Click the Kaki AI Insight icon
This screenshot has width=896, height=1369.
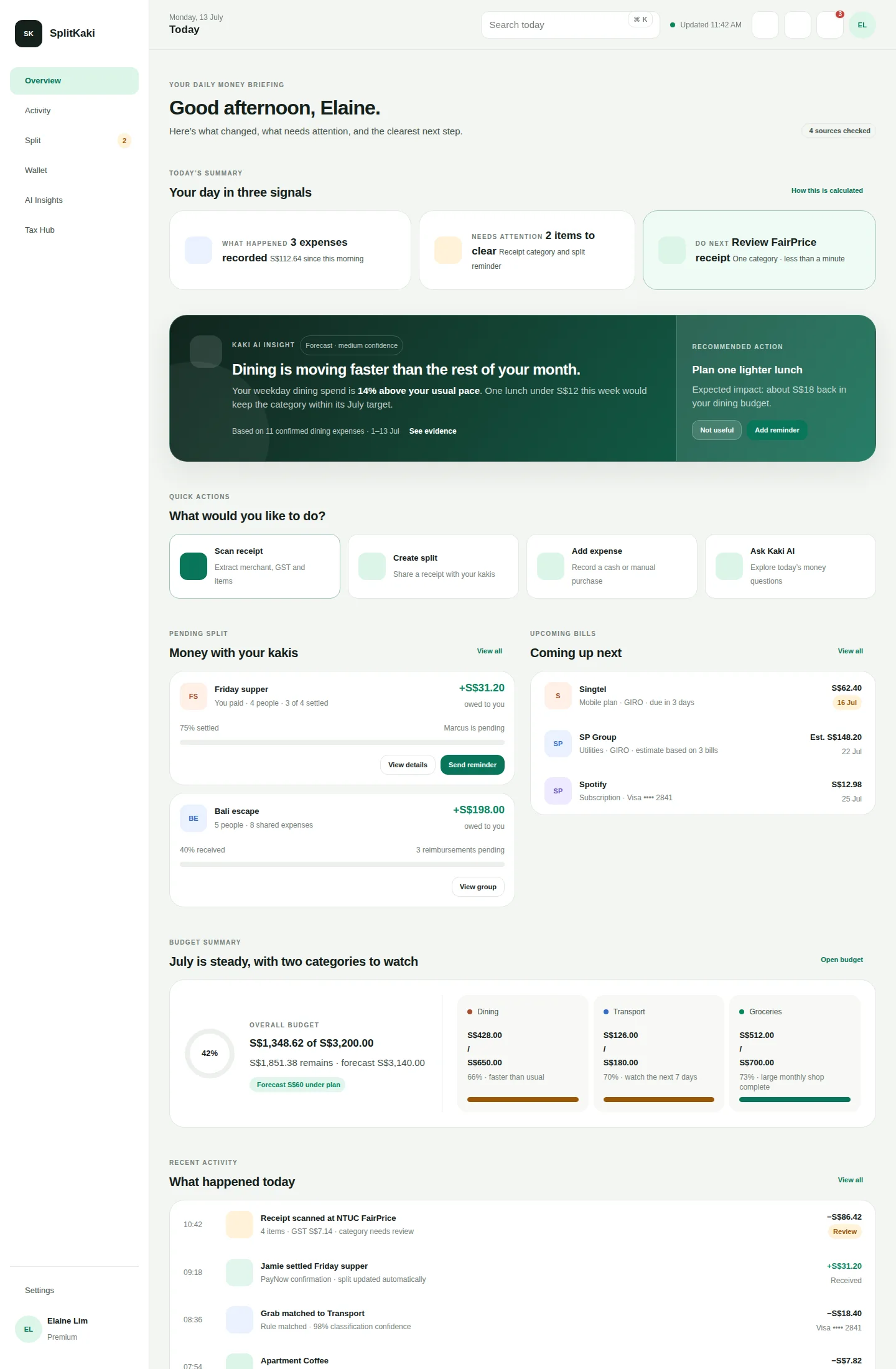[x=206, y=352]
